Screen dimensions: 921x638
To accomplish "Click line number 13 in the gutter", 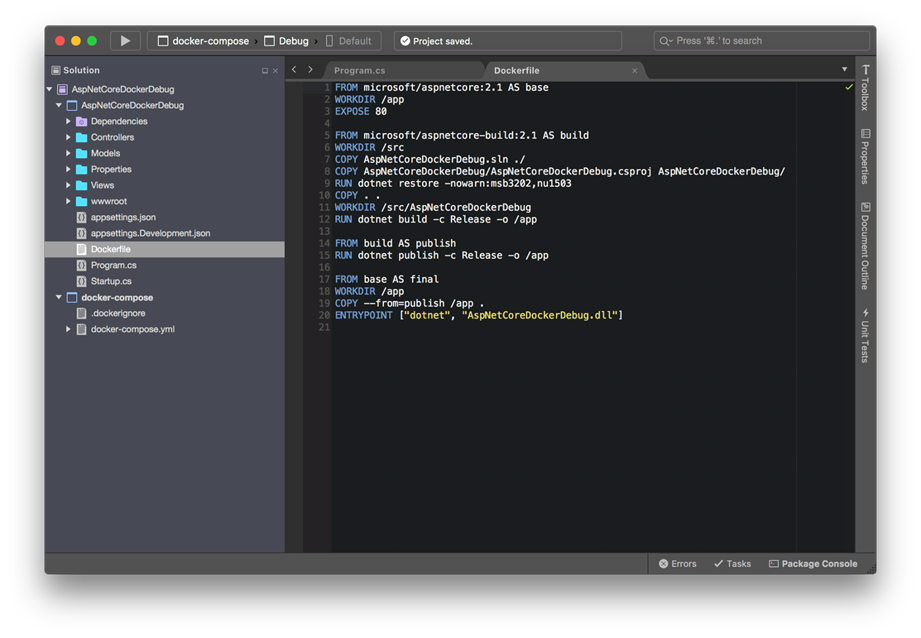I will coord(324,231).
